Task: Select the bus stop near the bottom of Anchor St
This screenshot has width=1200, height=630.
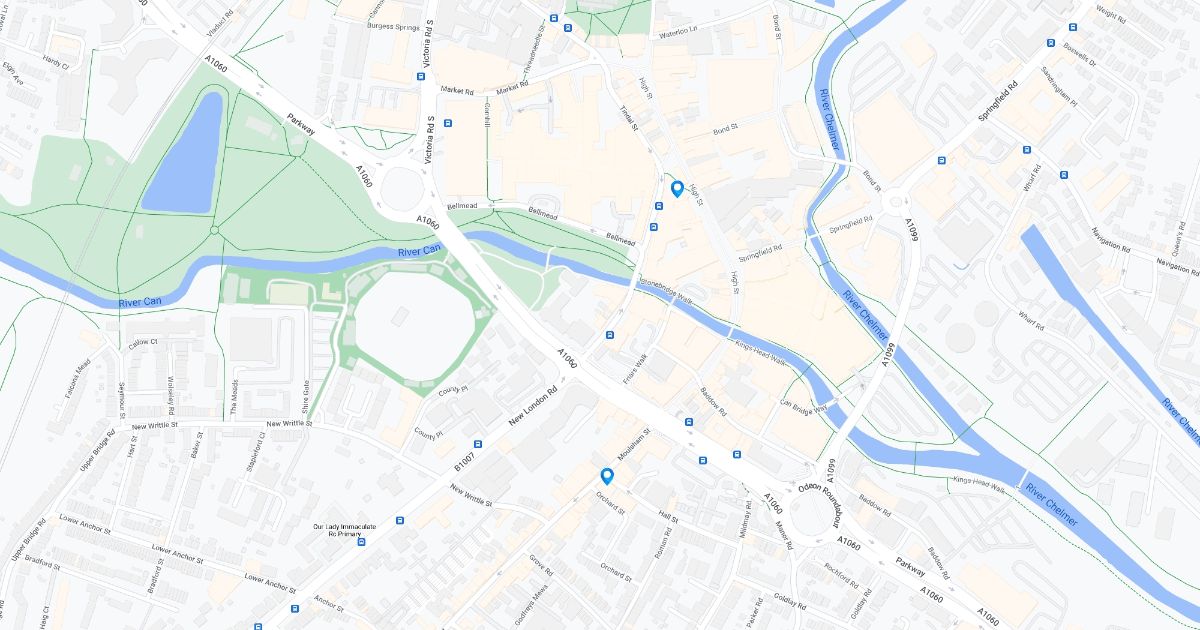Action: click(295, 608)
